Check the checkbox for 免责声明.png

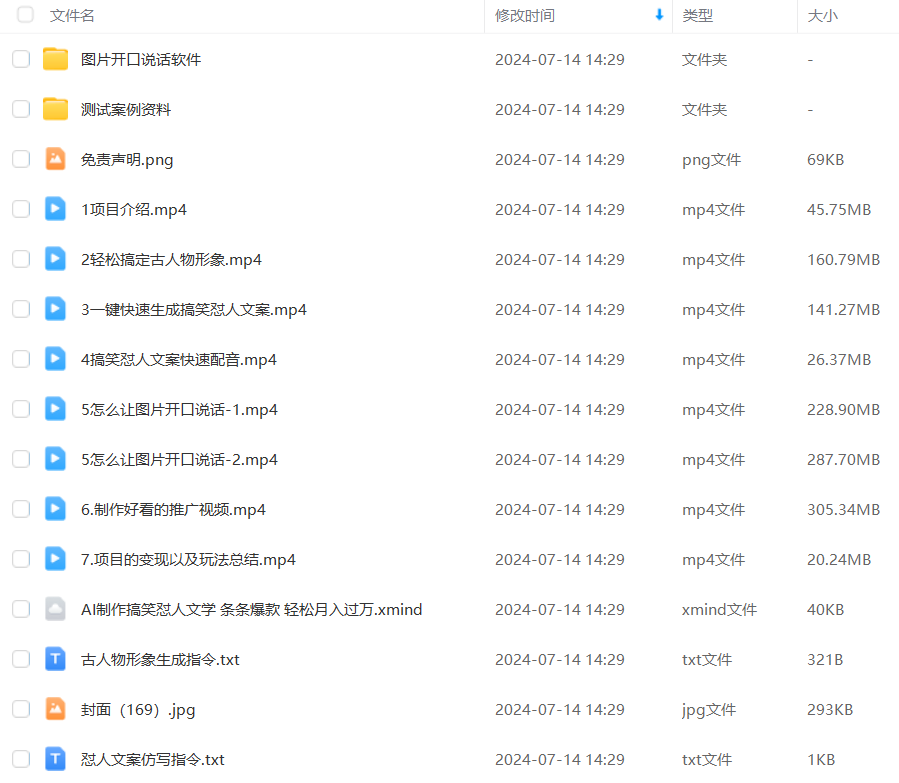(x=20, y=158)
